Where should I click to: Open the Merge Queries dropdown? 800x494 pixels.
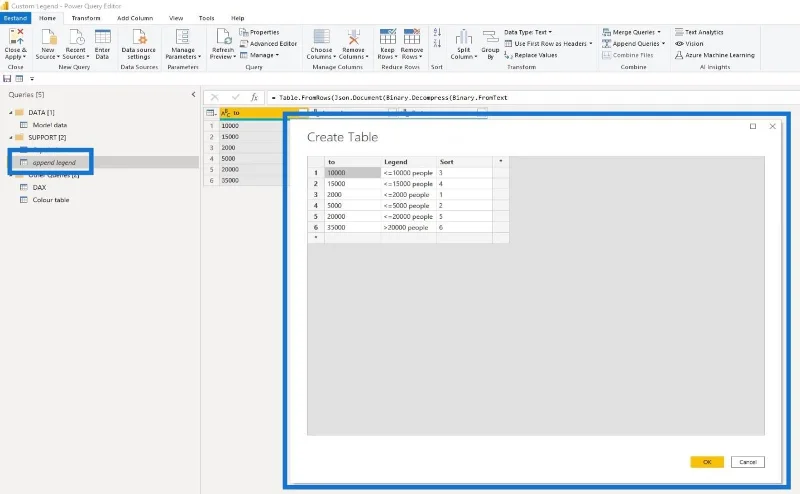pos(632,32)
